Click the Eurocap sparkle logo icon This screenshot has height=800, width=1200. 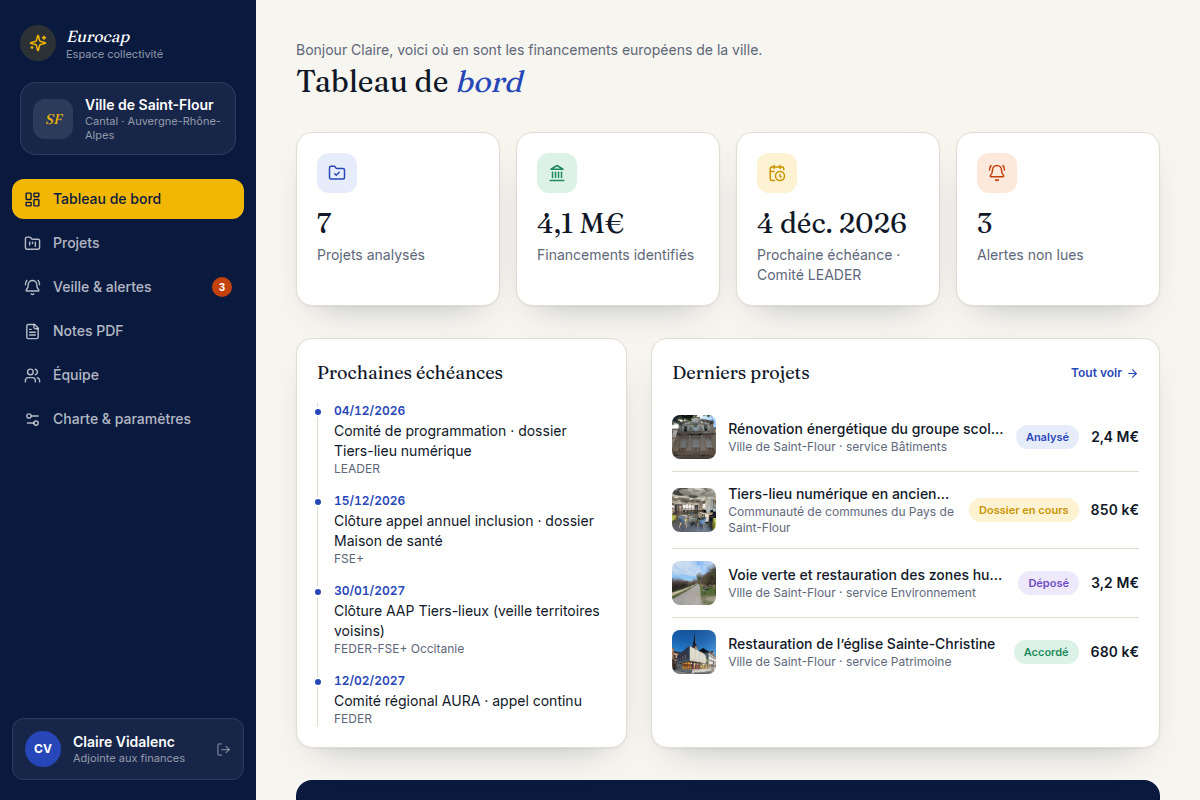(x=38, y=43)
